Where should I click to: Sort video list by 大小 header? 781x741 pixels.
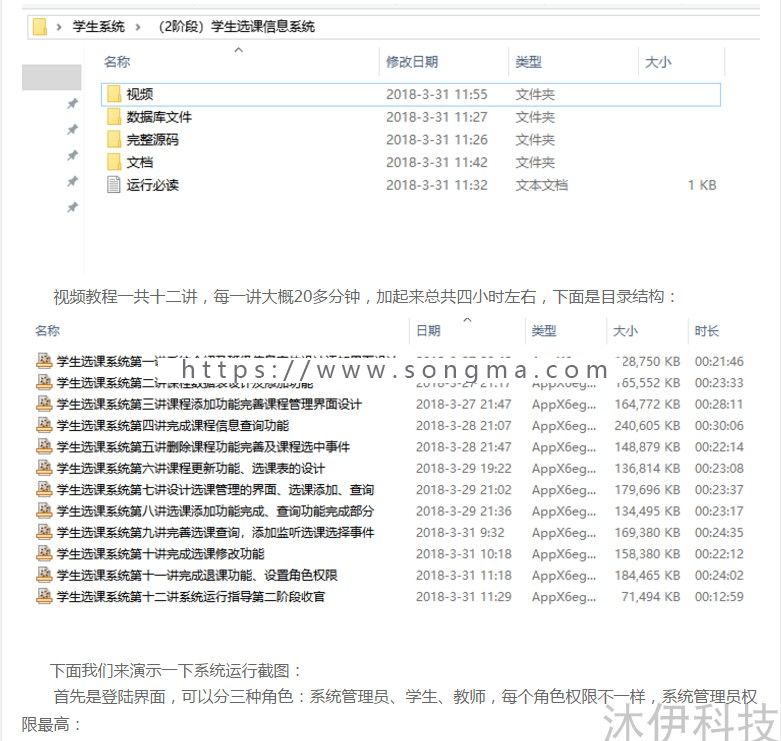tap(625, 331)
